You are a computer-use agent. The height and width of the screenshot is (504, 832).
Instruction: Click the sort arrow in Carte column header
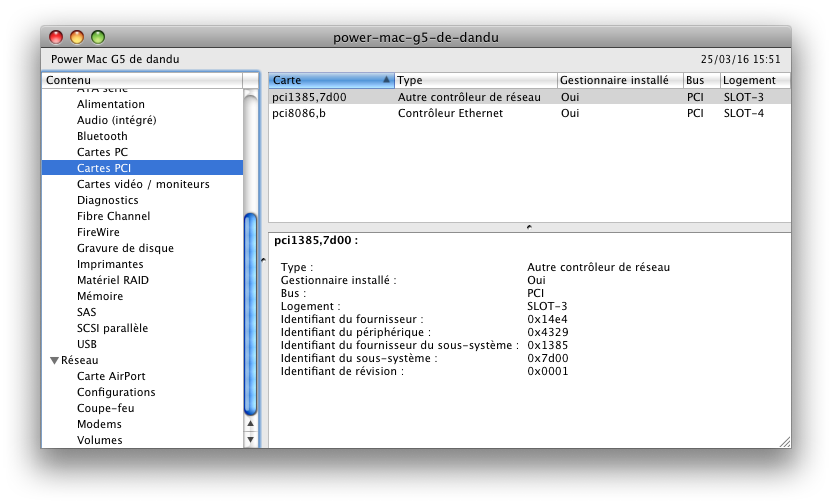[x=386, y=80]
